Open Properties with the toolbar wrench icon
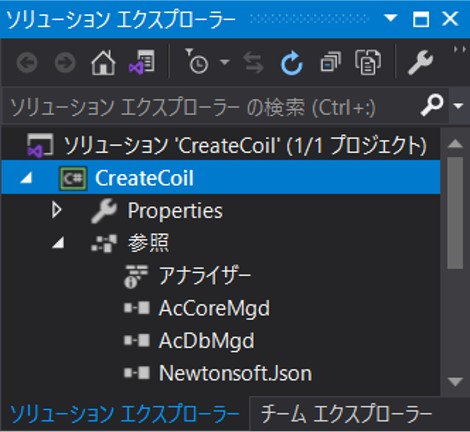470x432 pixels. [x=421, y=62]
